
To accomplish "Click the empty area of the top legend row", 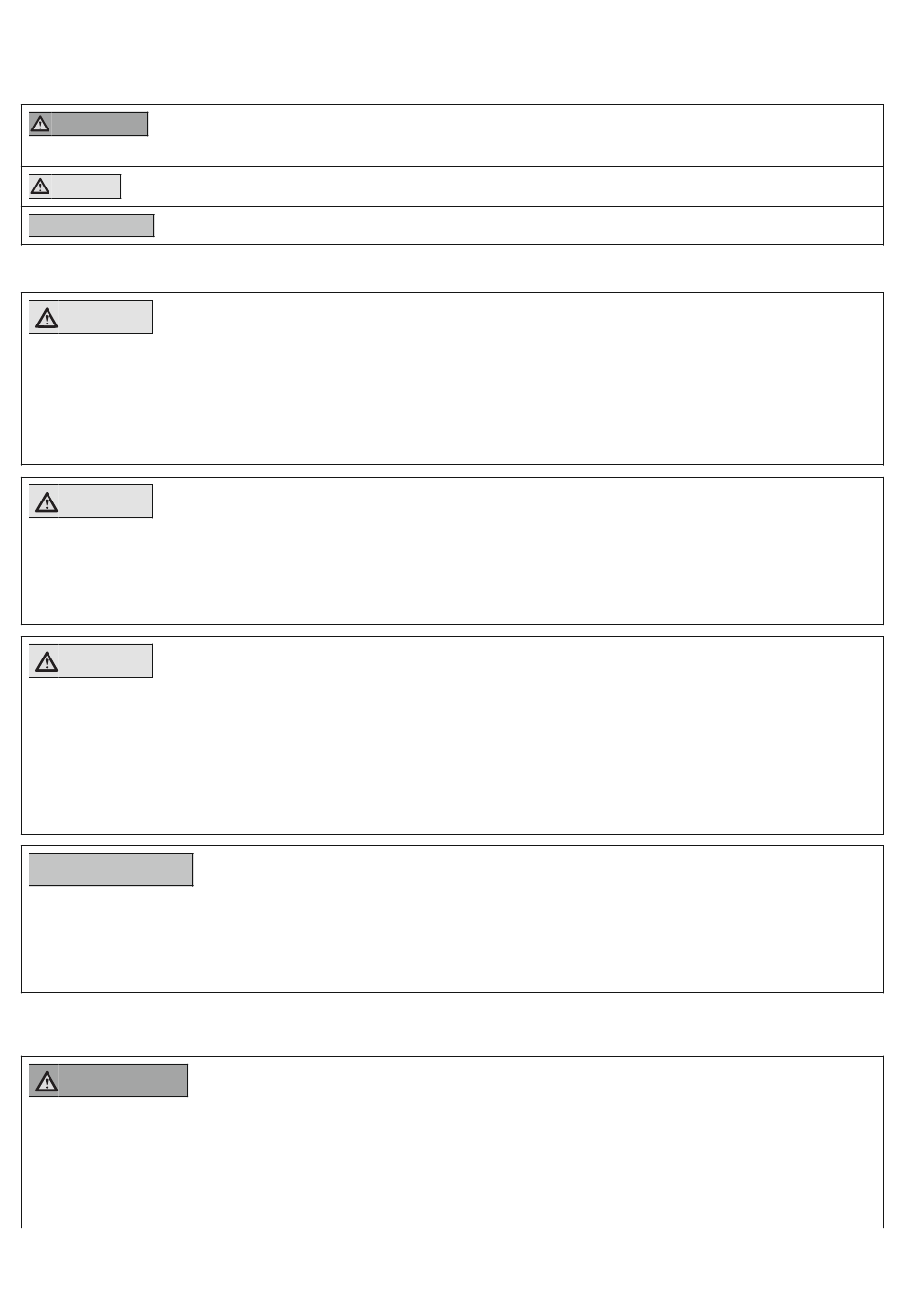I will click(514, 135).
